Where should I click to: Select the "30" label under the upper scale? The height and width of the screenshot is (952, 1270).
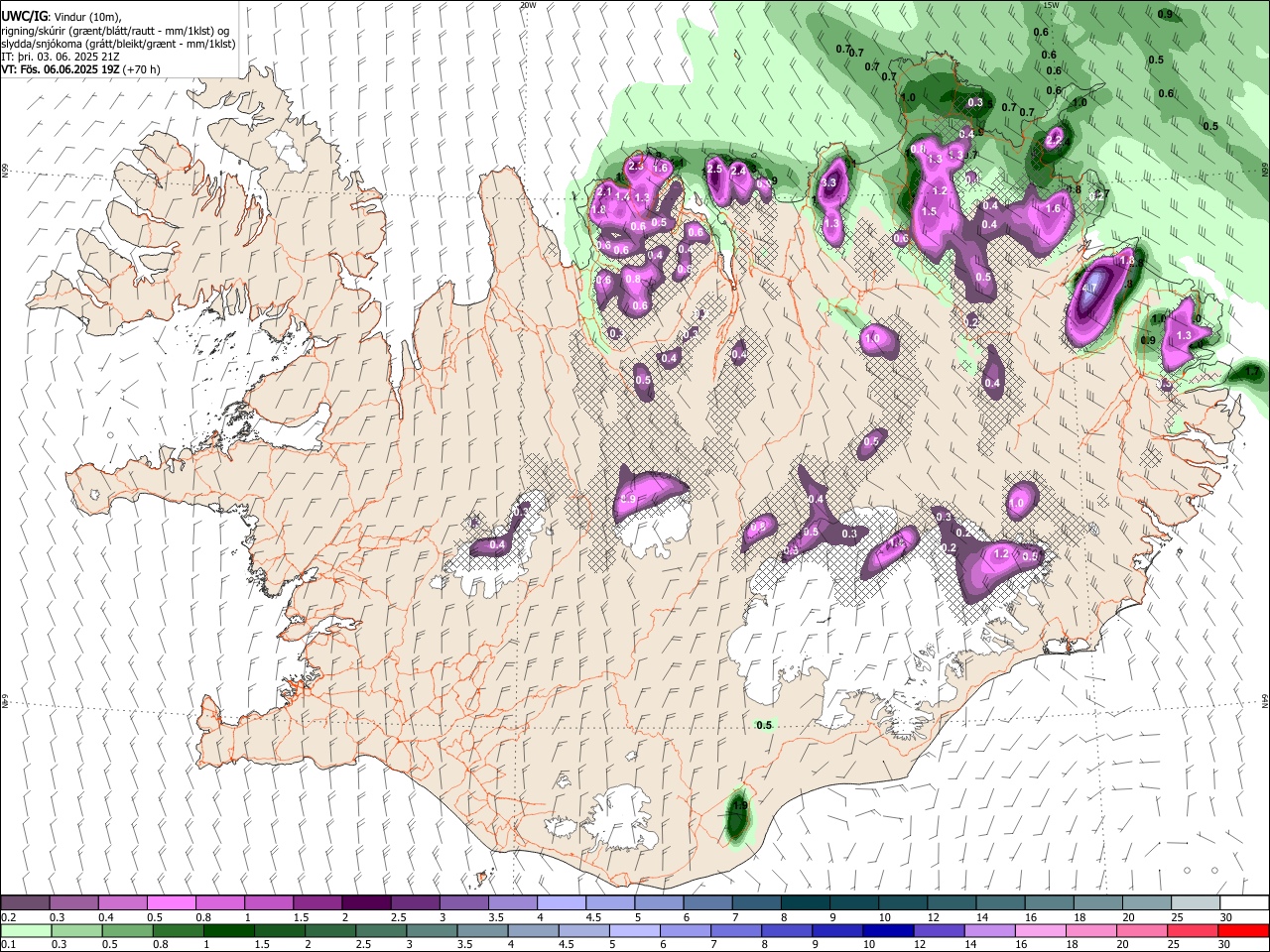pyautogui.click(x=1226, y=917)
